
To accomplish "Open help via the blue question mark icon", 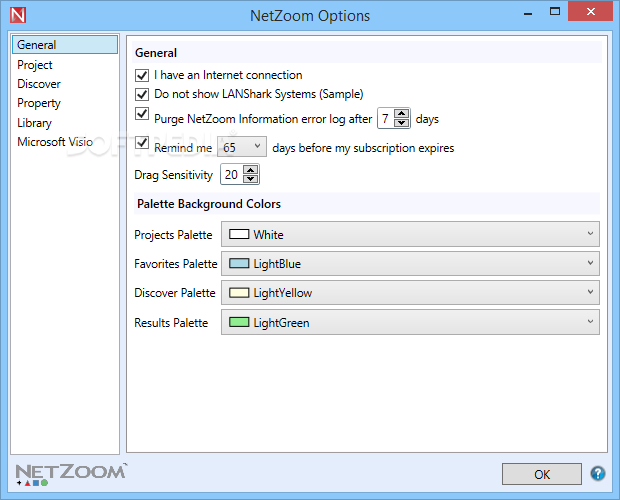I will click(x=597, y=473).
